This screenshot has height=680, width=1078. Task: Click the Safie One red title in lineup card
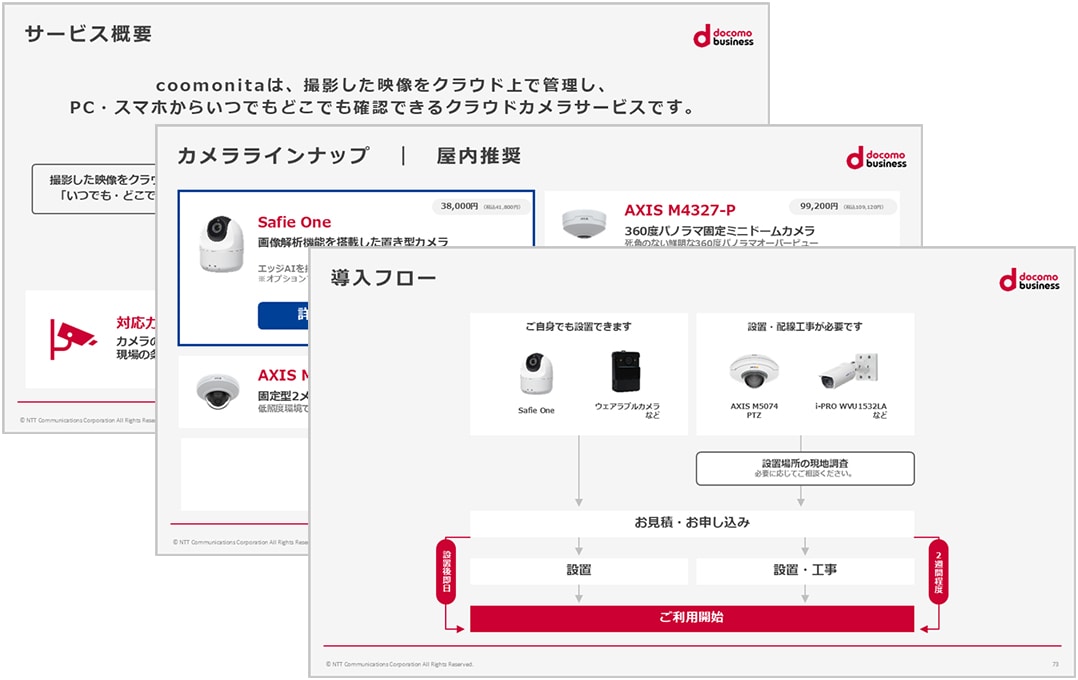(294, 222)
